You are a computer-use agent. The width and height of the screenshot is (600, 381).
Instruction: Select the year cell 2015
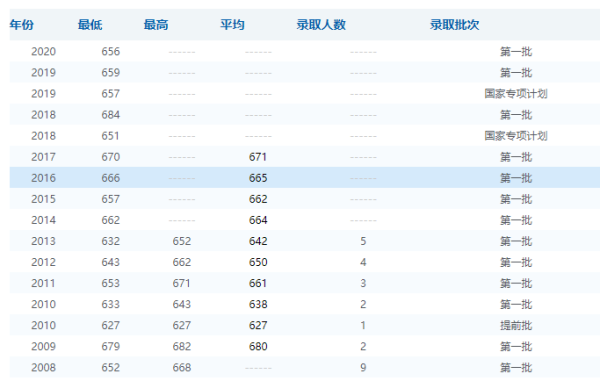[x=43, y=199]
